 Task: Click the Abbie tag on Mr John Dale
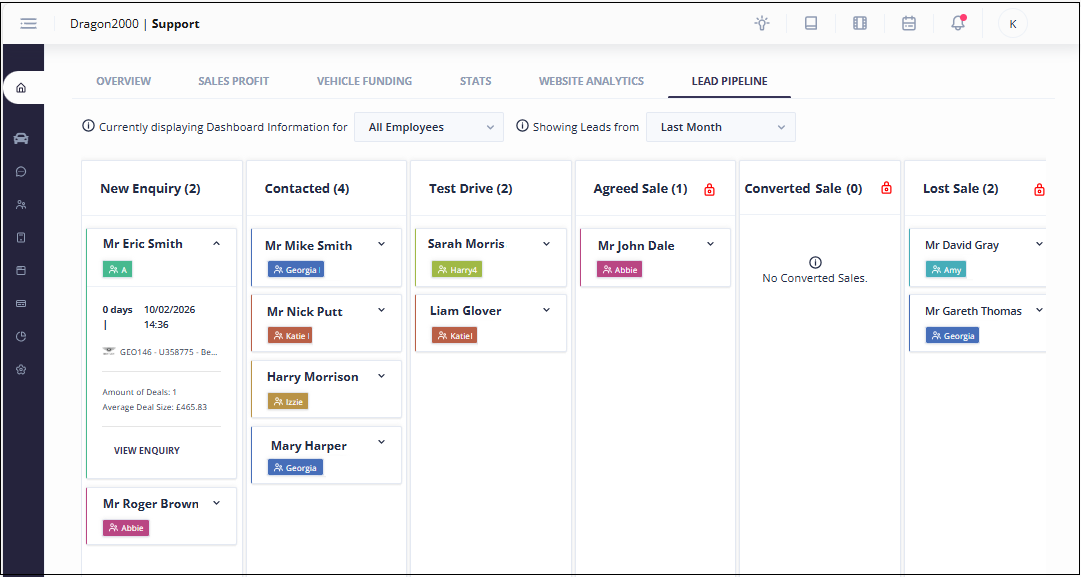(x=620, y=270)
